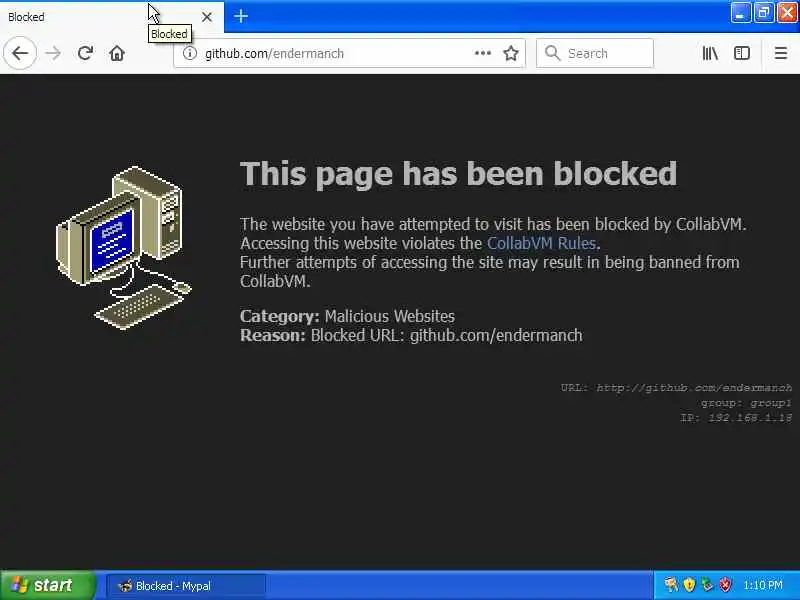
Task: Click the 'Category: Malicious Websites' line
Action: click(x=347, y=316)
